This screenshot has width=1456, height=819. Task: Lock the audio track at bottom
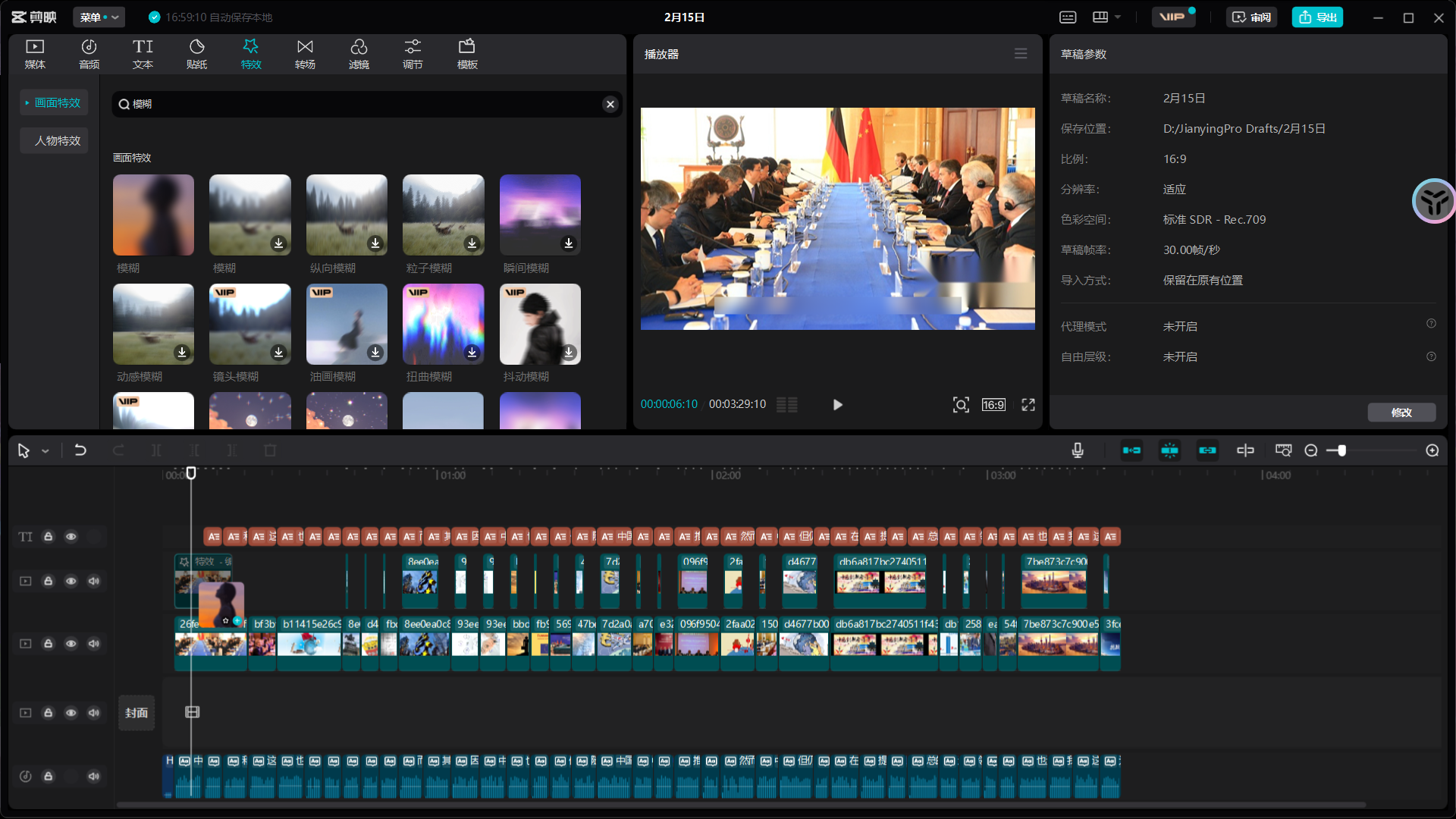[48, 776]
